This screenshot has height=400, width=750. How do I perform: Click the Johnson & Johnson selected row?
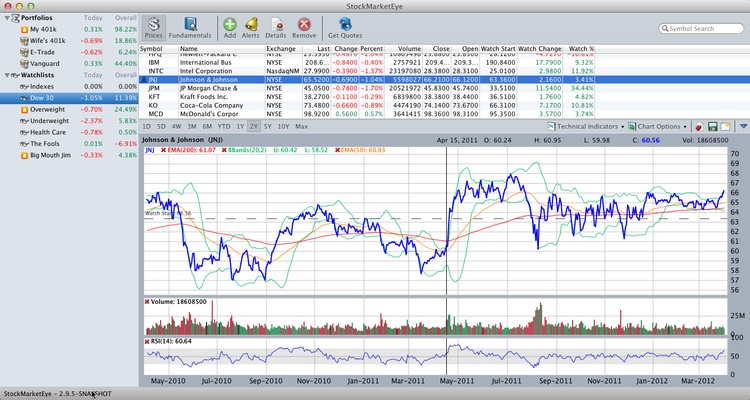coord(444,80)
